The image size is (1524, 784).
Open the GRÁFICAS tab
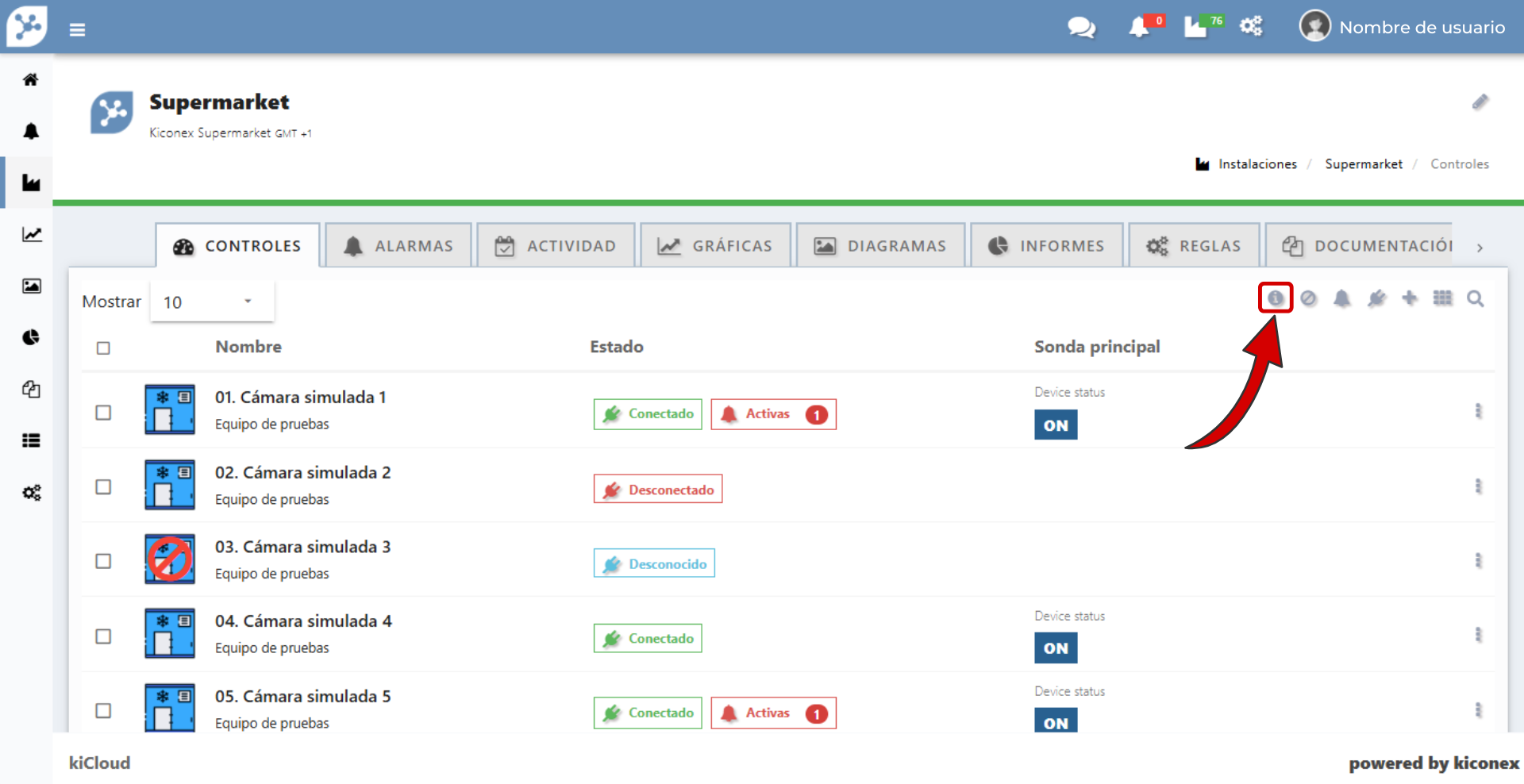(x=715, y=246)
